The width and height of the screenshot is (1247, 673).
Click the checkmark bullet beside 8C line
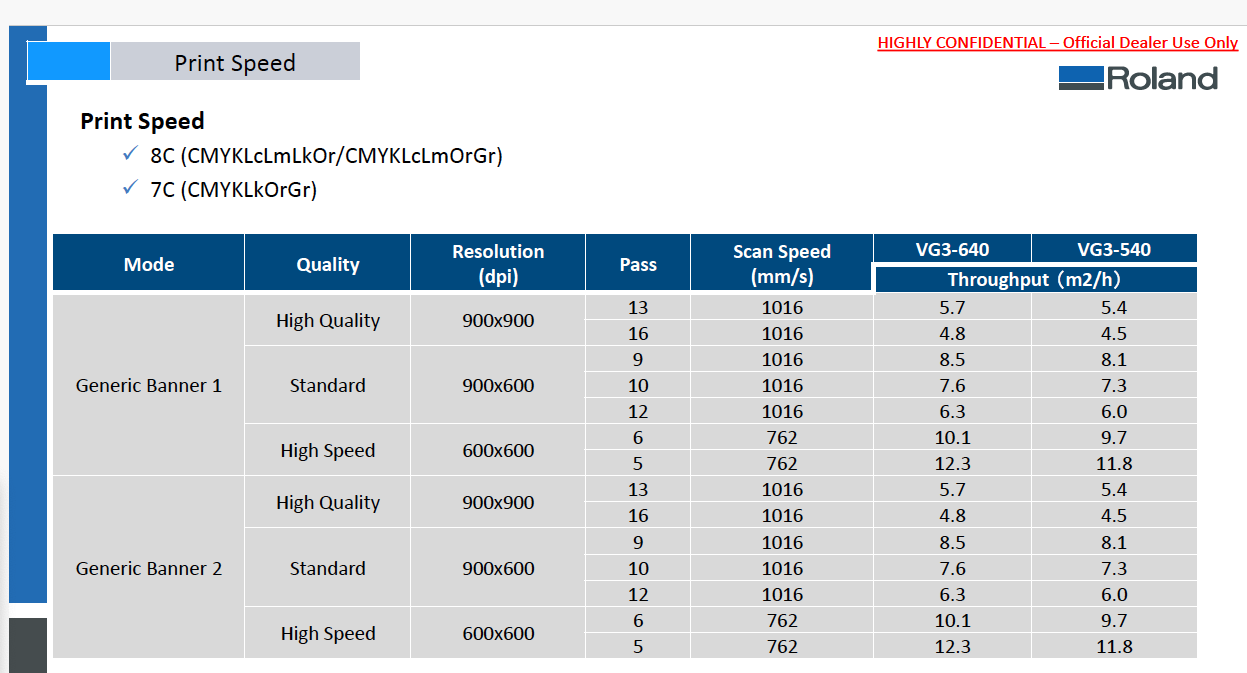coord(130,154)
